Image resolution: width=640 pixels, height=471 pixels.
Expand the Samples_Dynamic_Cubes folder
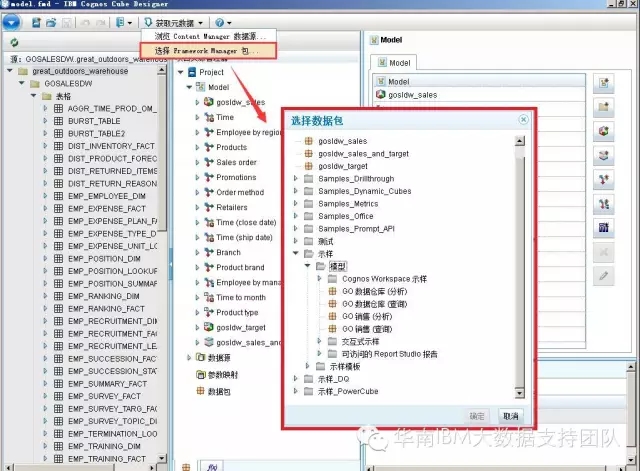296,191
